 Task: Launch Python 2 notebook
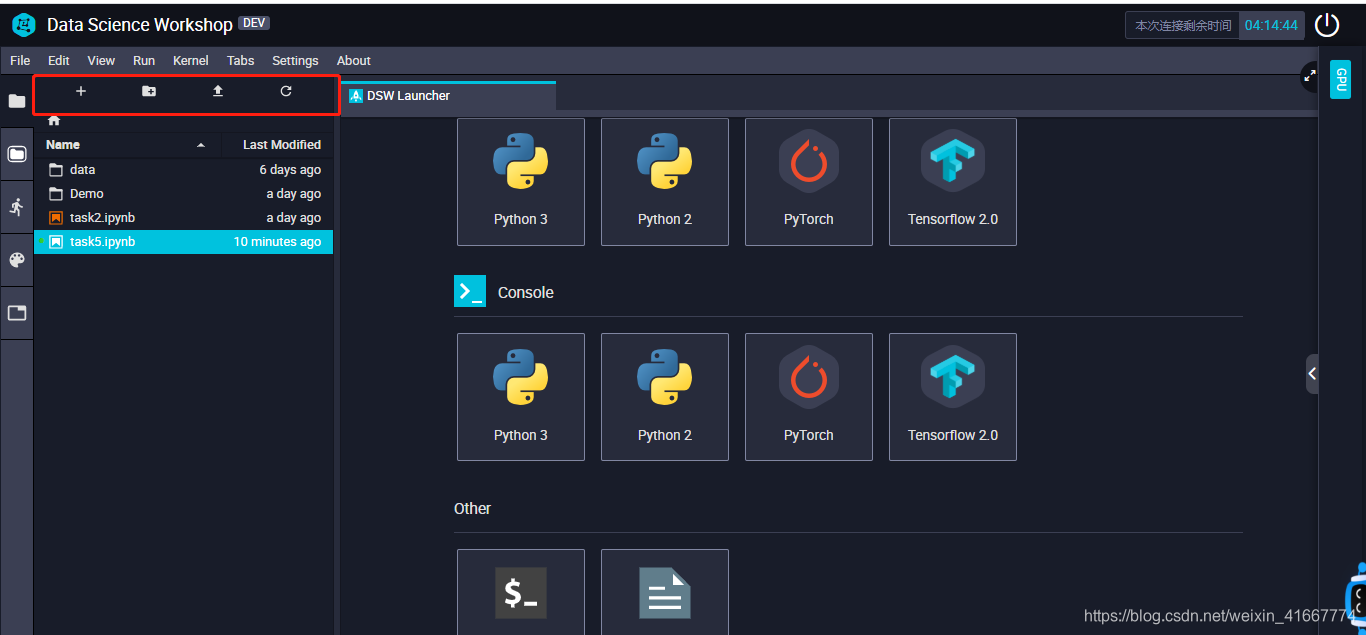[665, 182]
